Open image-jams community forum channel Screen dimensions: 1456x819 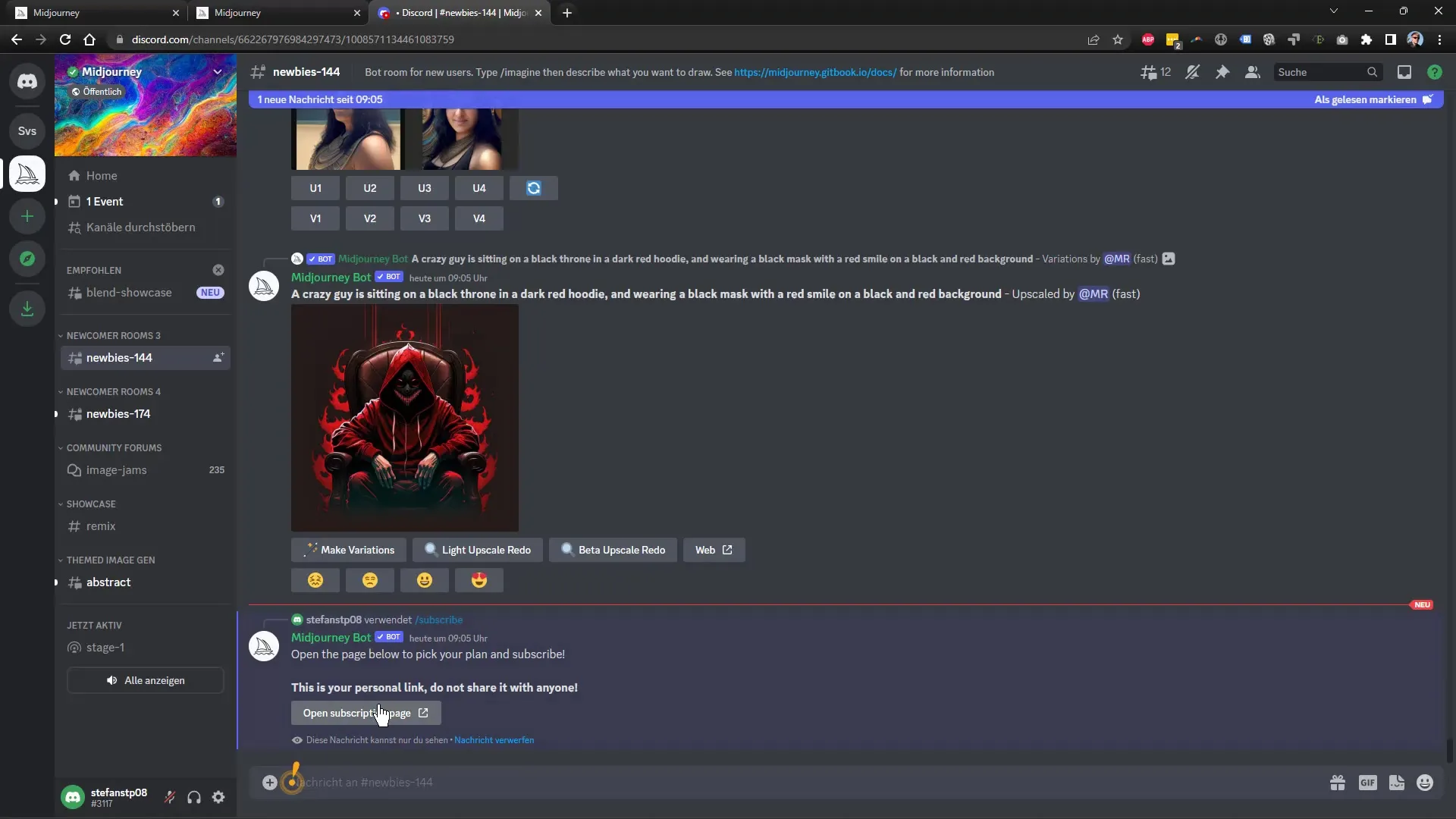[117, 470]
